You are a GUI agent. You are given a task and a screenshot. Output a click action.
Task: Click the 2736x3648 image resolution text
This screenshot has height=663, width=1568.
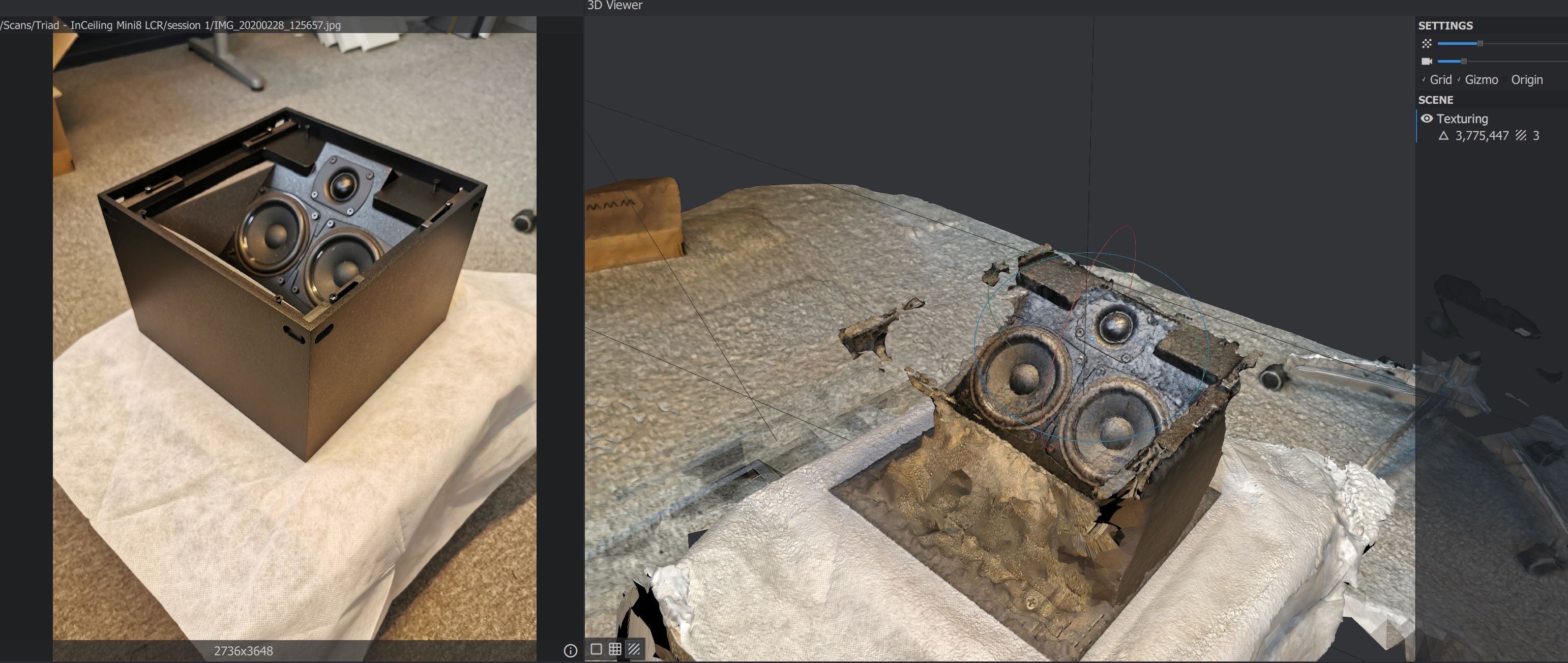click(x=244, y=651)
